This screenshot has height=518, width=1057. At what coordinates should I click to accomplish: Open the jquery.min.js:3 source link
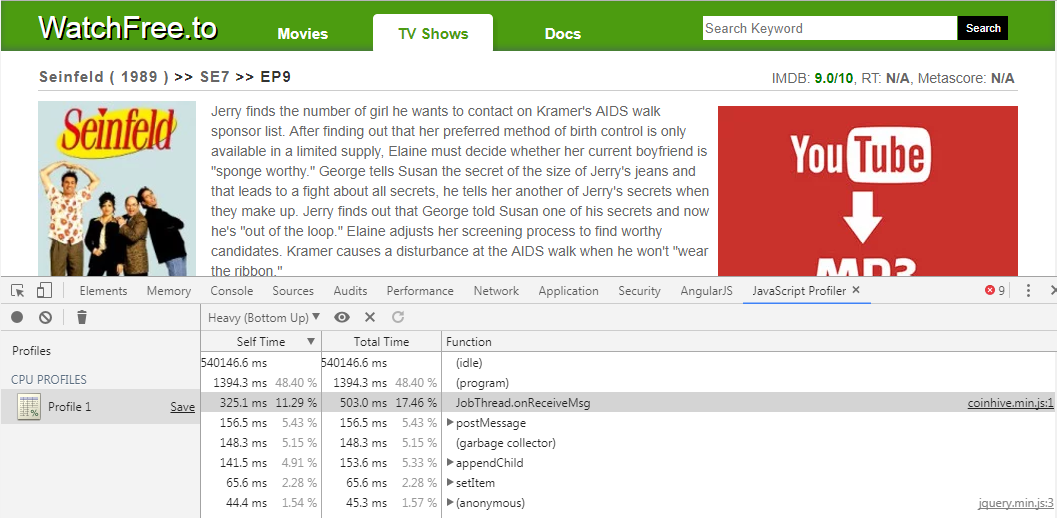click(x=1016, y=502)
